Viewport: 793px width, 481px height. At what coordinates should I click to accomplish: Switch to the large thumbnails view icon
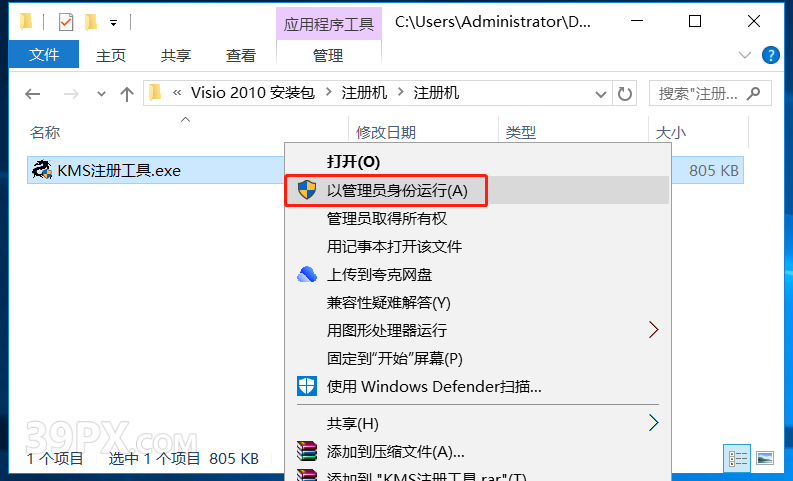click(x=765, y=458)
